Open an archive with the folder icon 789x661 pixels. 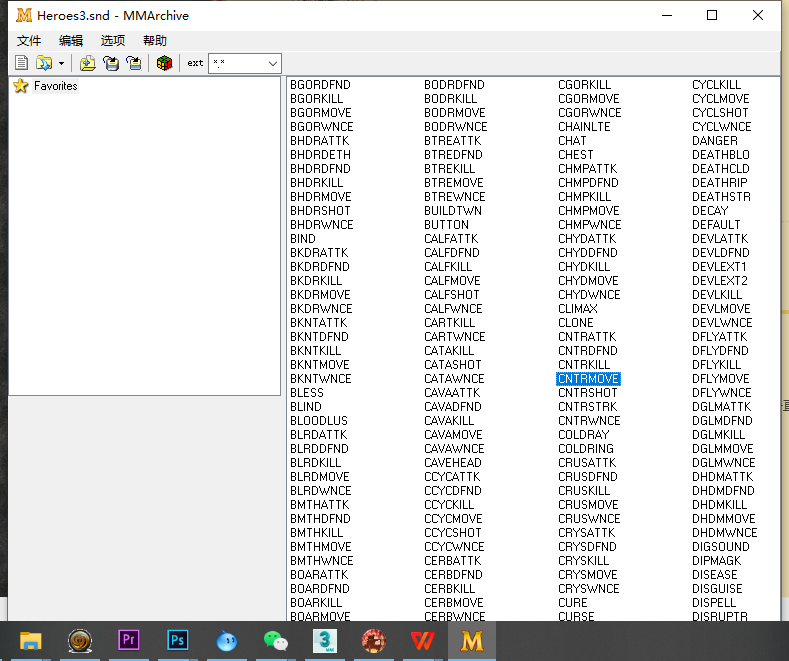point(44,63)
